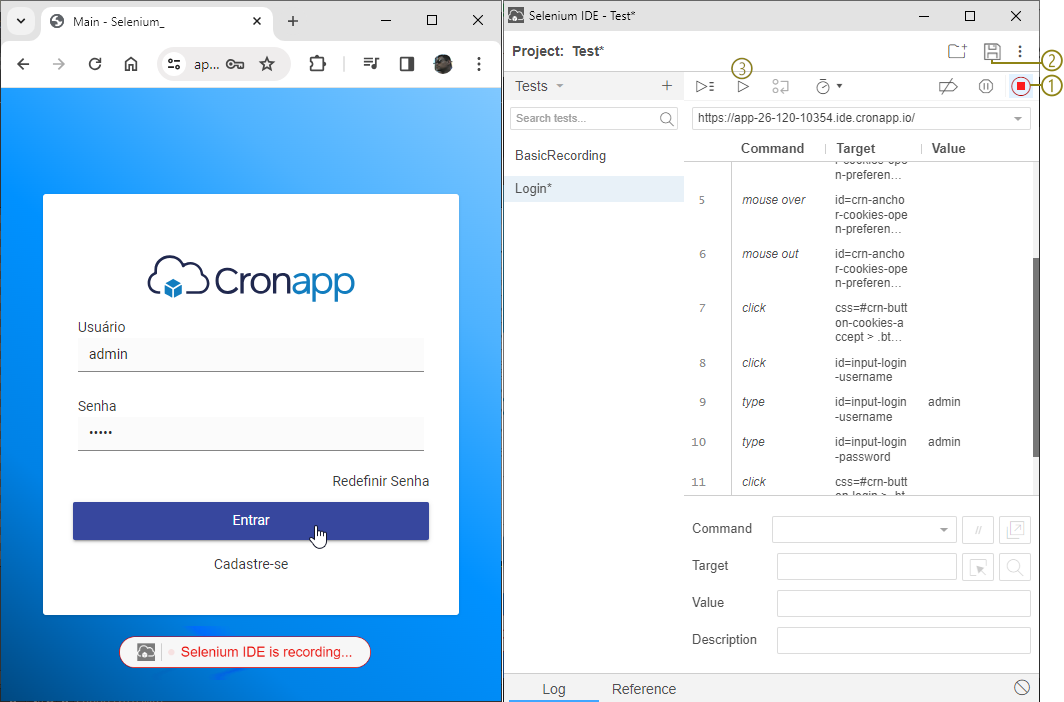Toggle Chrome side panel
This screenshot has height=702, width=1064.
coord(407,64)
